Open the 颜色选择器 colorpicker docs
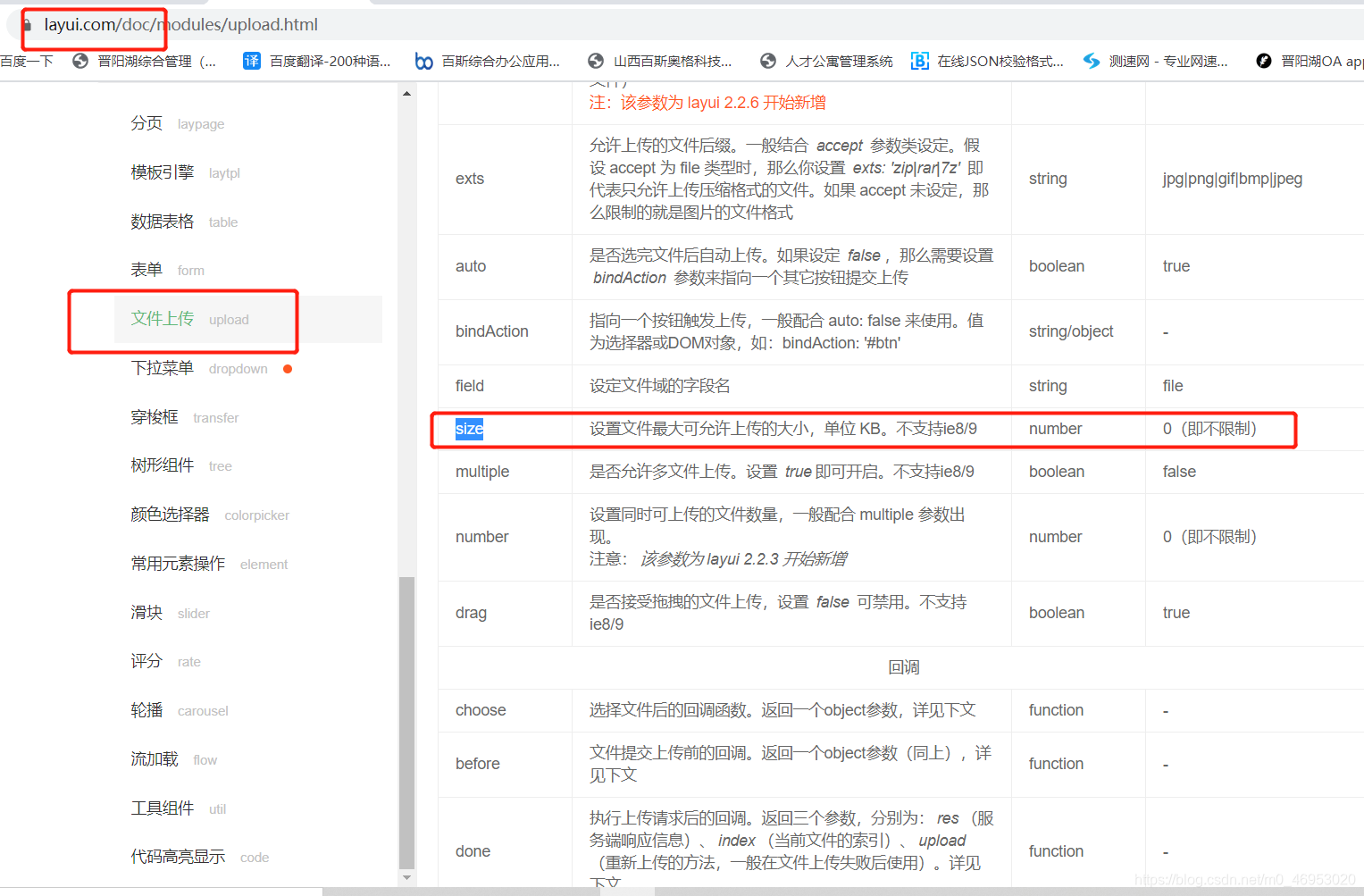Screen dimensions: 1364x896 (x=172, y=515)
